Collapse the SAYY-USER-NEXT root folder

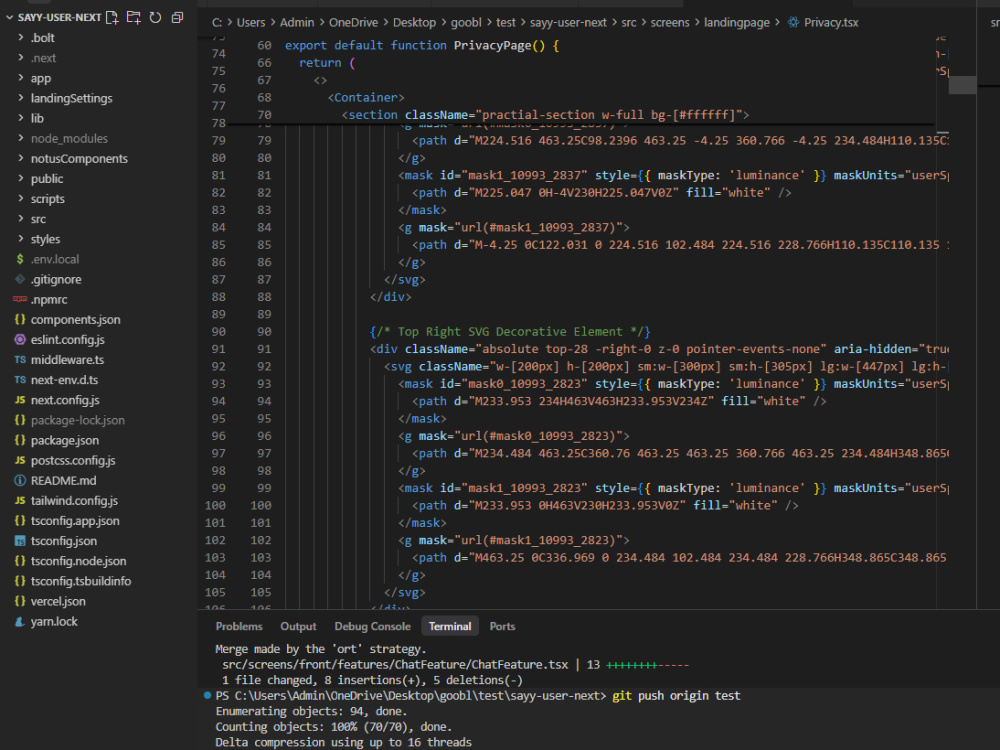(x=10, y=17)
